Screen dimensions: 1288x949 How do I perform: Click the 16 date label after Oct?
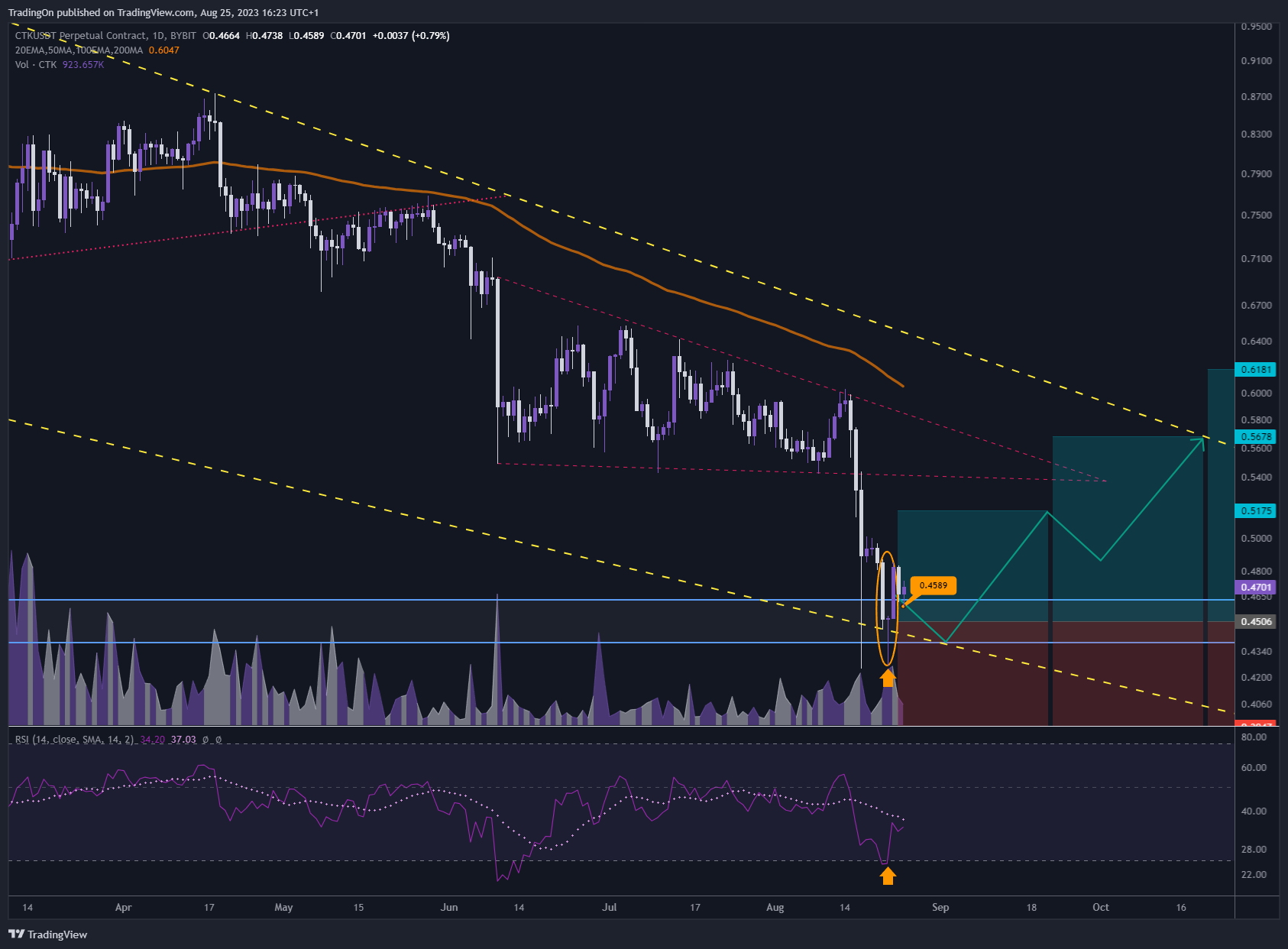(1181, 908)
